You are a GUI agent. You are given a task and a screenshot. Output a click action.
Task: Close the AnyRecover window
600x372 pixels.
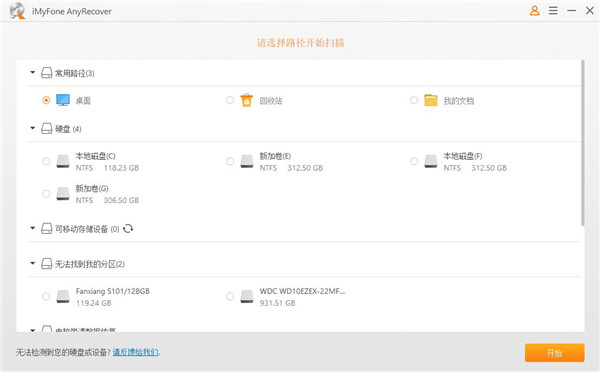tap(590, 11)
